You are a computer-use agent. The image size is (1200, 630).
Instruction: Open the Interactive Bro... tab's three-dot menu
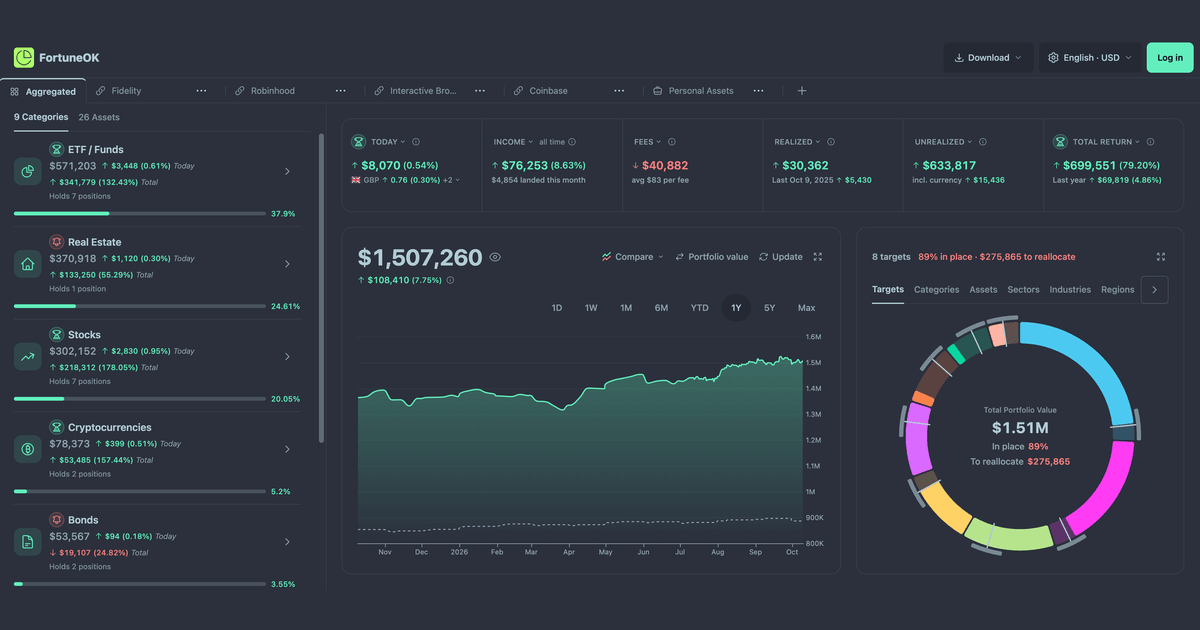tap(480, 91)
